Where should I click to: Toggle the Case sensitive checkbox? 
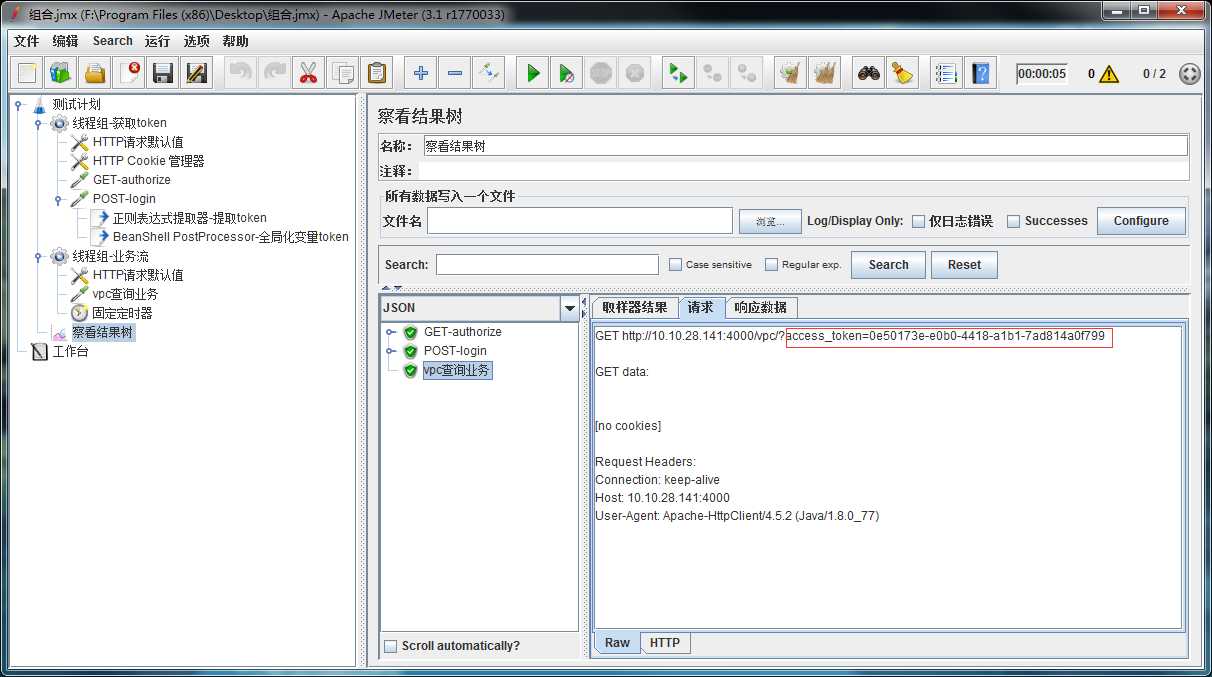point(675,265)
